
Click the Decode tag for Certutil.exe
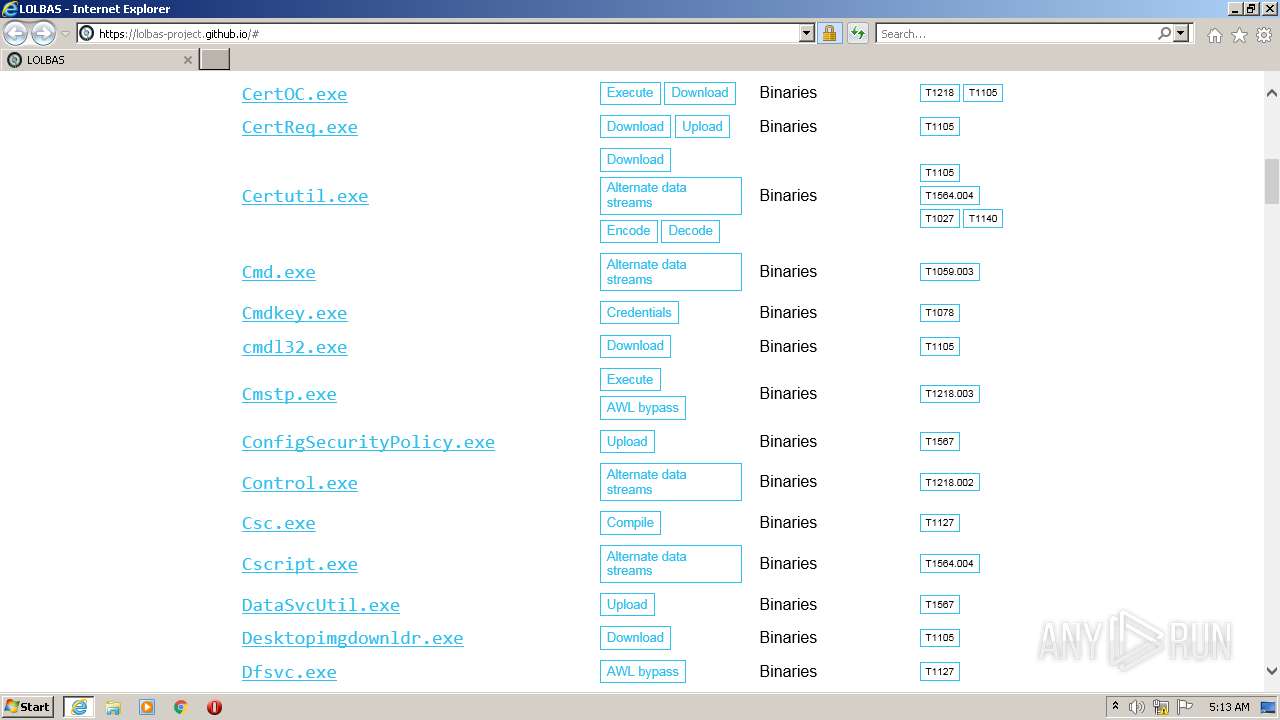(690, 231)
